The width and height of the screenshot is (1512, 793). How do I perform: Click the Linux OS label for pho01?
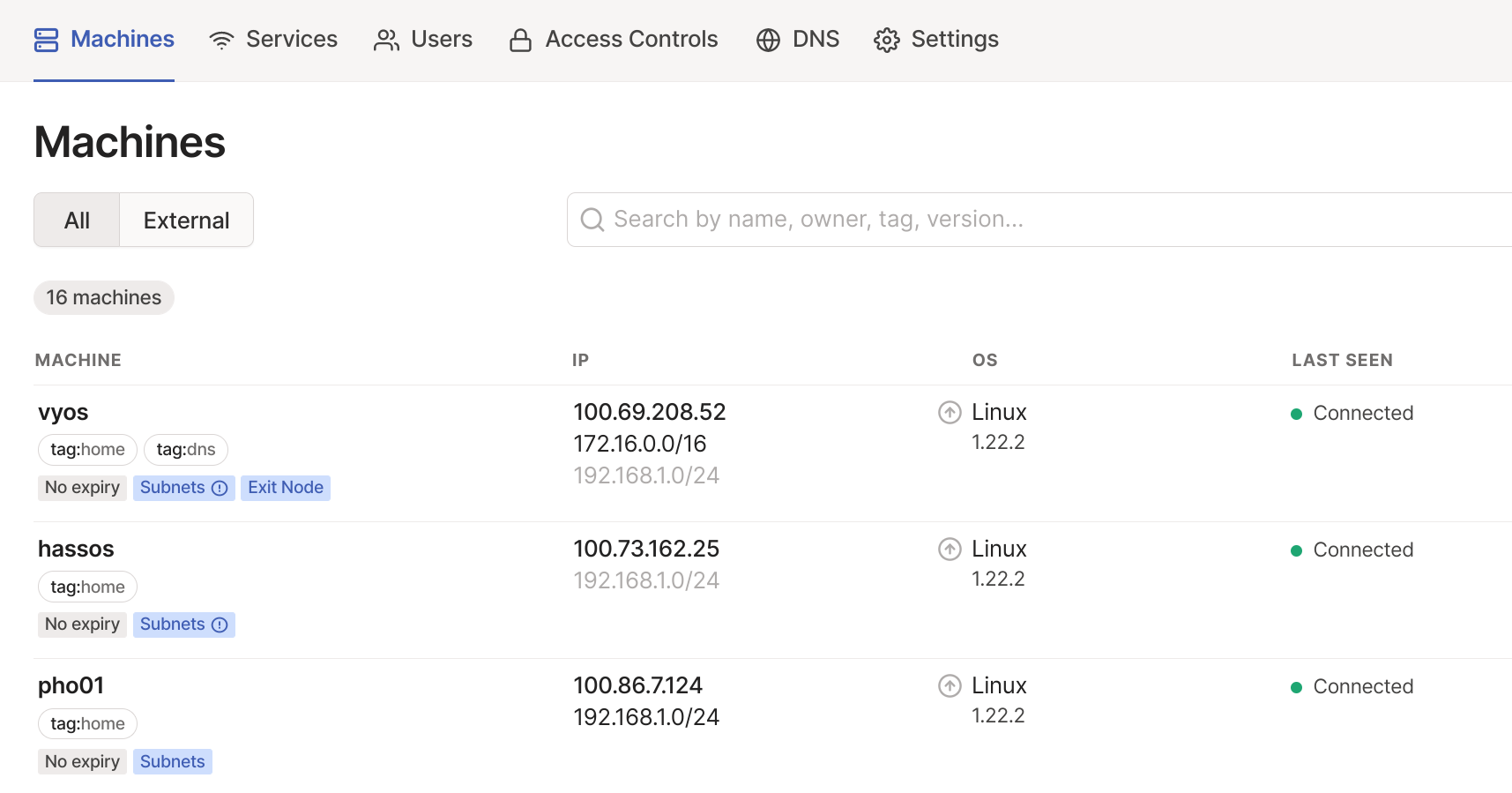(x=999, y=685)
